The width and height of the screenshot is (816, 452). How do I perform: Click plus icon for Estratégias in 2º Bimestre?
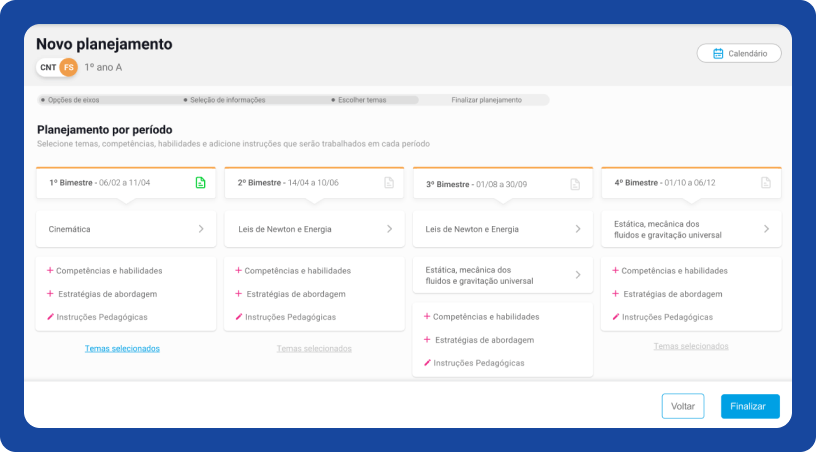coord(238,294)
